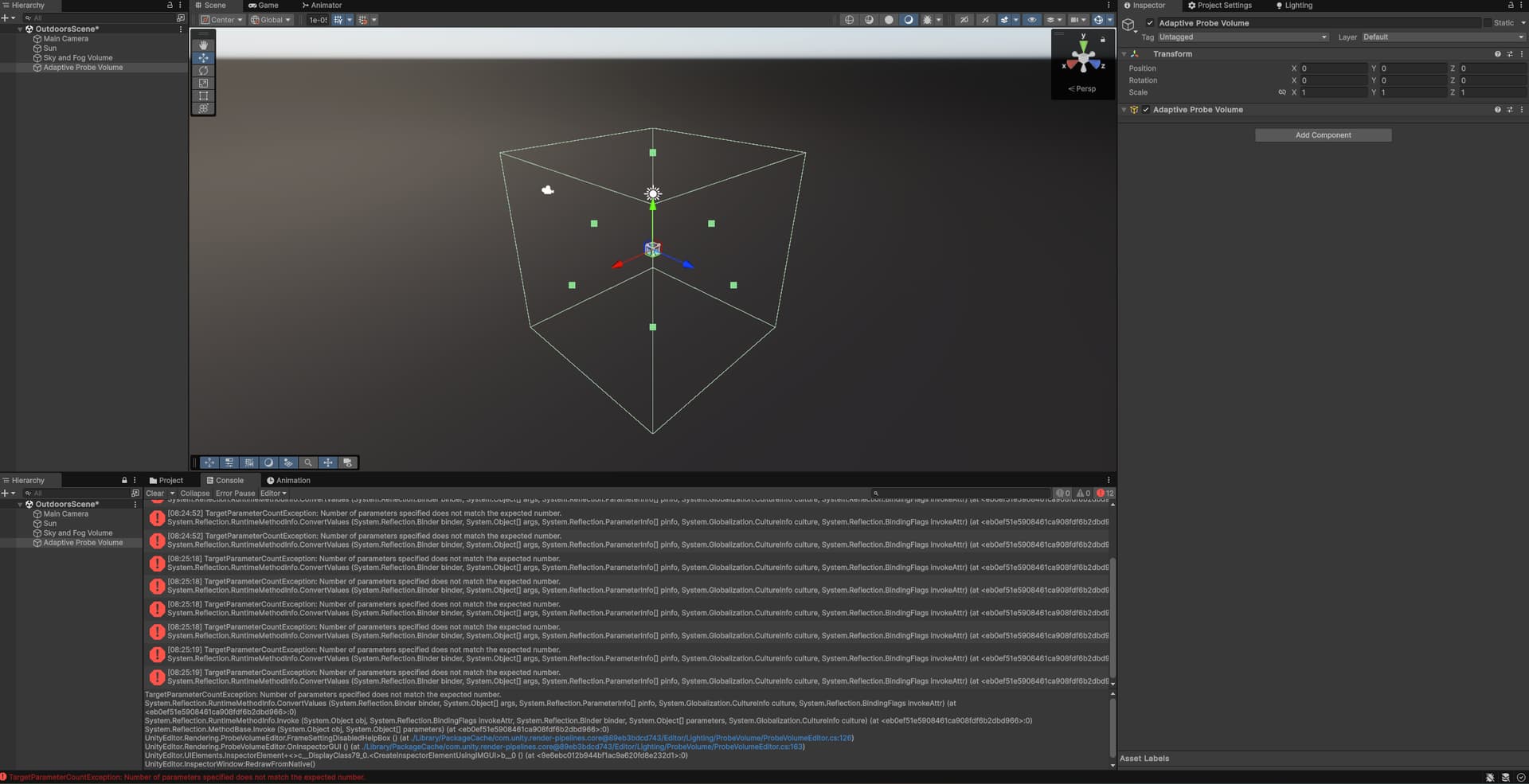Click the scene visibility eye icon
The width and height of the screenshot is (1529, 784).
[1033, 20]
